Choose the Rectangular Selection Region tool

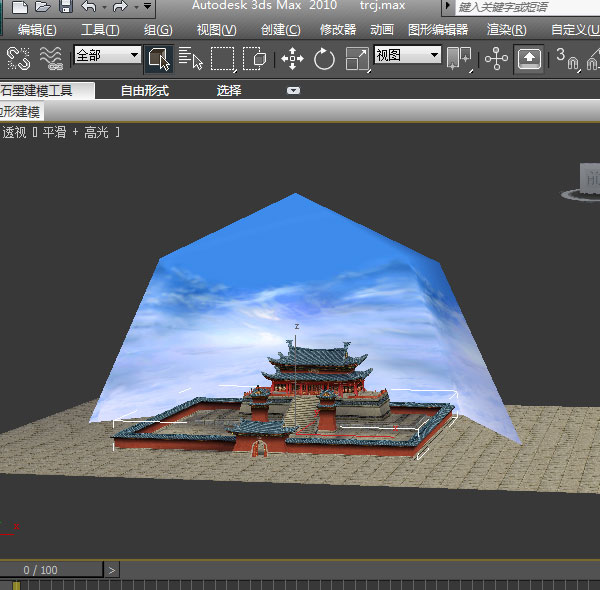pos(223,59)
